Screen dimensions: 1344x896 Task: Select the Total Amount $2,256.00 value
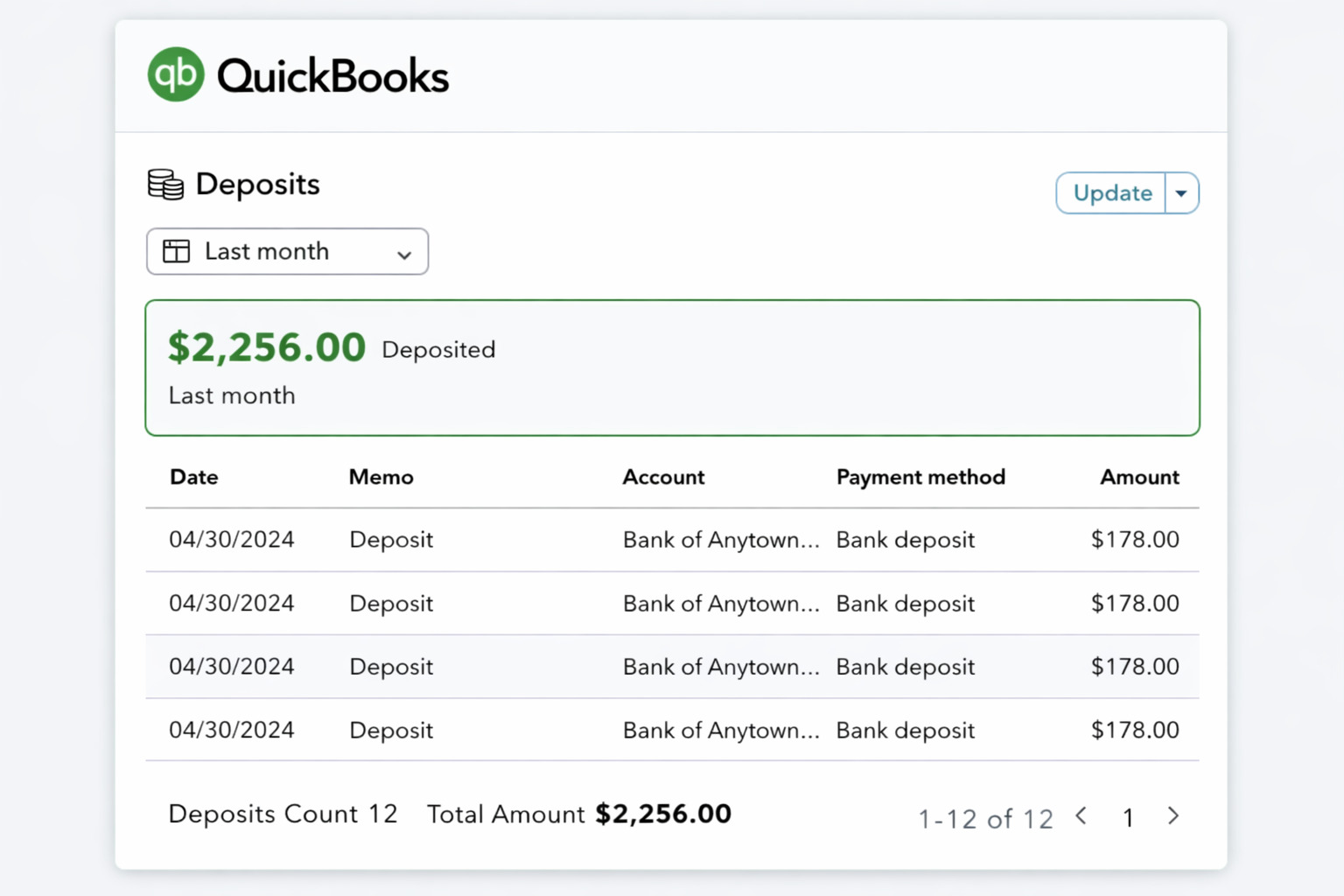click(x=662, y=814)
